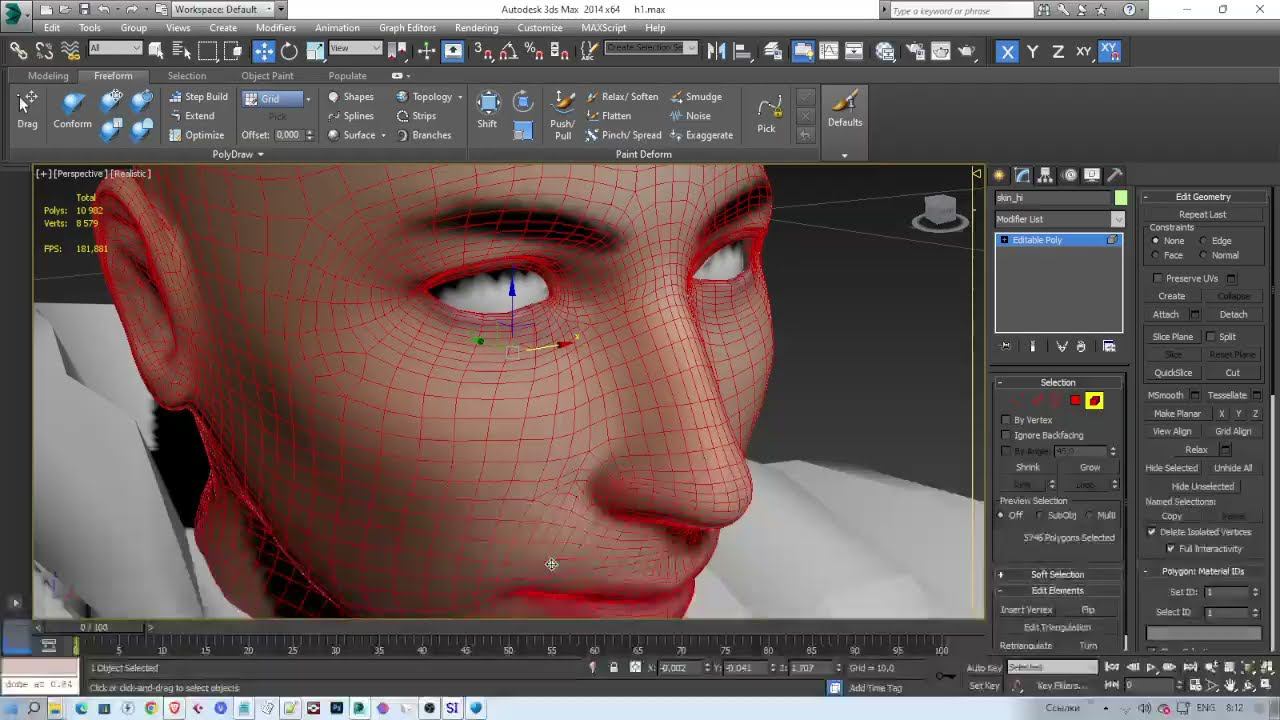Screen dimensions: 1280x720
Task: Select Element sub-object level icon
Action: click(1094, 401)
